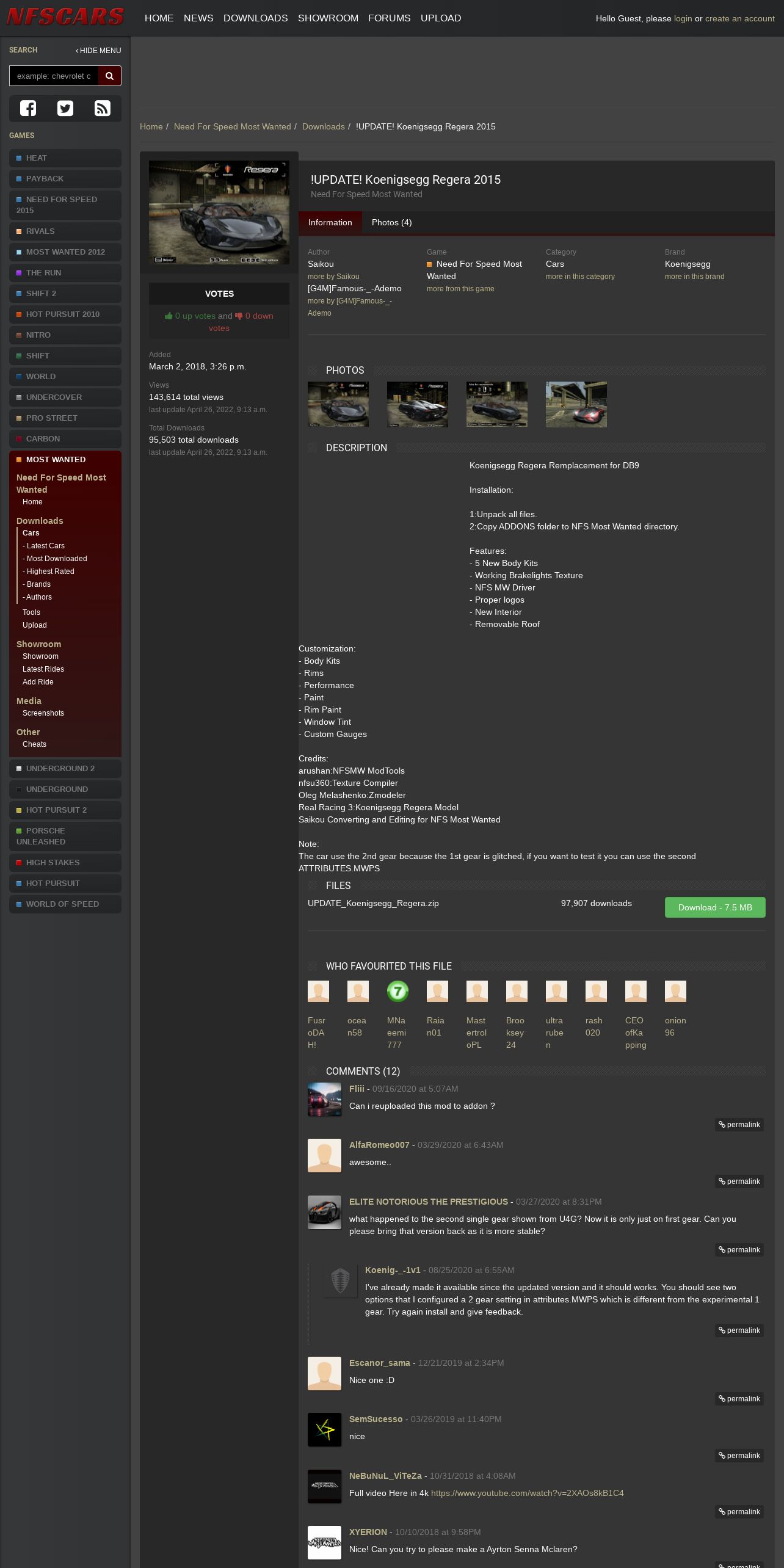Click the search input field

54,76
